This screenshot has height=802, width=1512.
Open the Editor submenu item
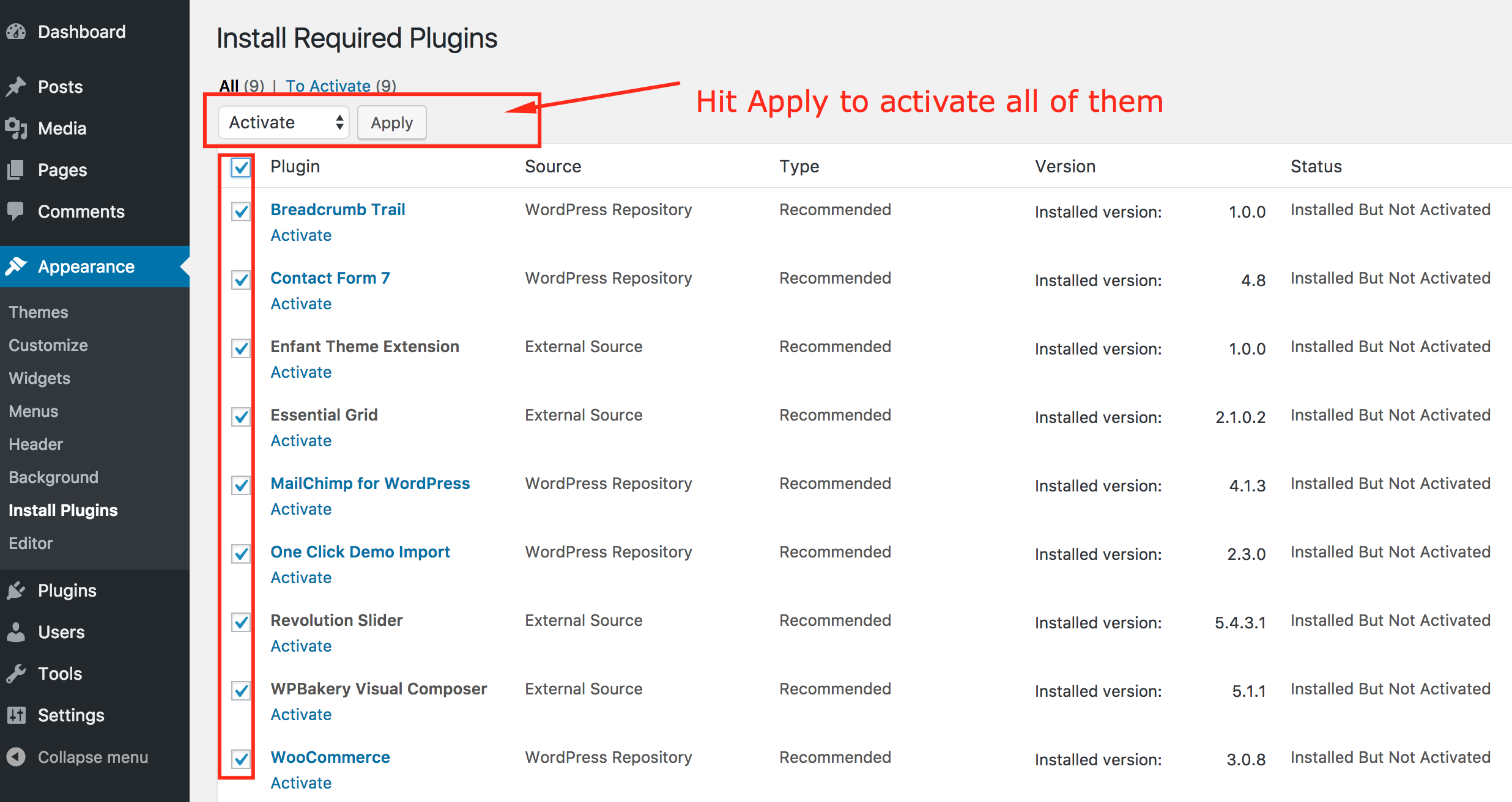pyautogui.click(x=31, y=543)
